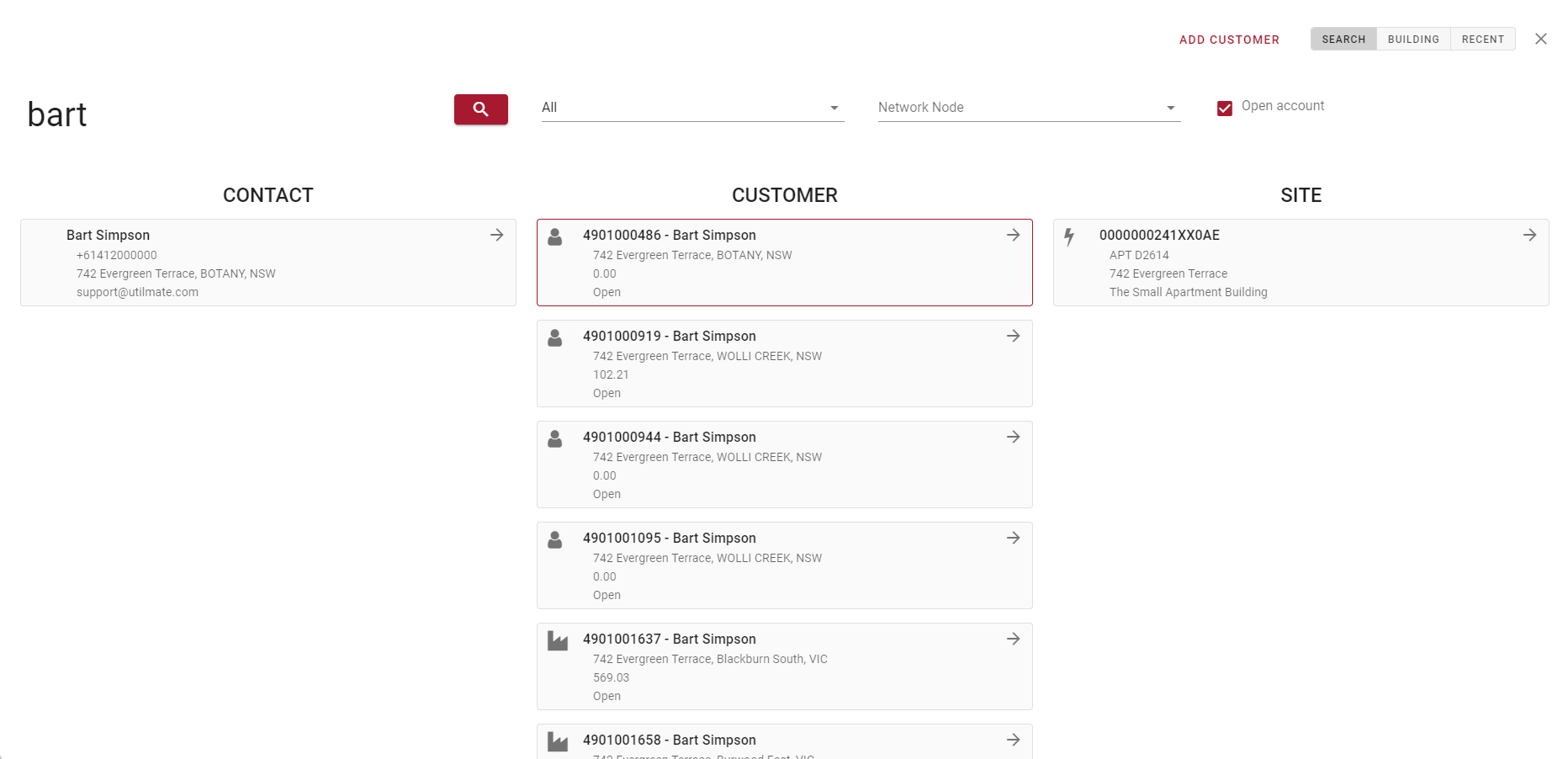Screen dimensions: 1568x759
Task: Select the '4901000486 - Bart Simpson' title
Action: pyautogui.click(x=670, y=235)
